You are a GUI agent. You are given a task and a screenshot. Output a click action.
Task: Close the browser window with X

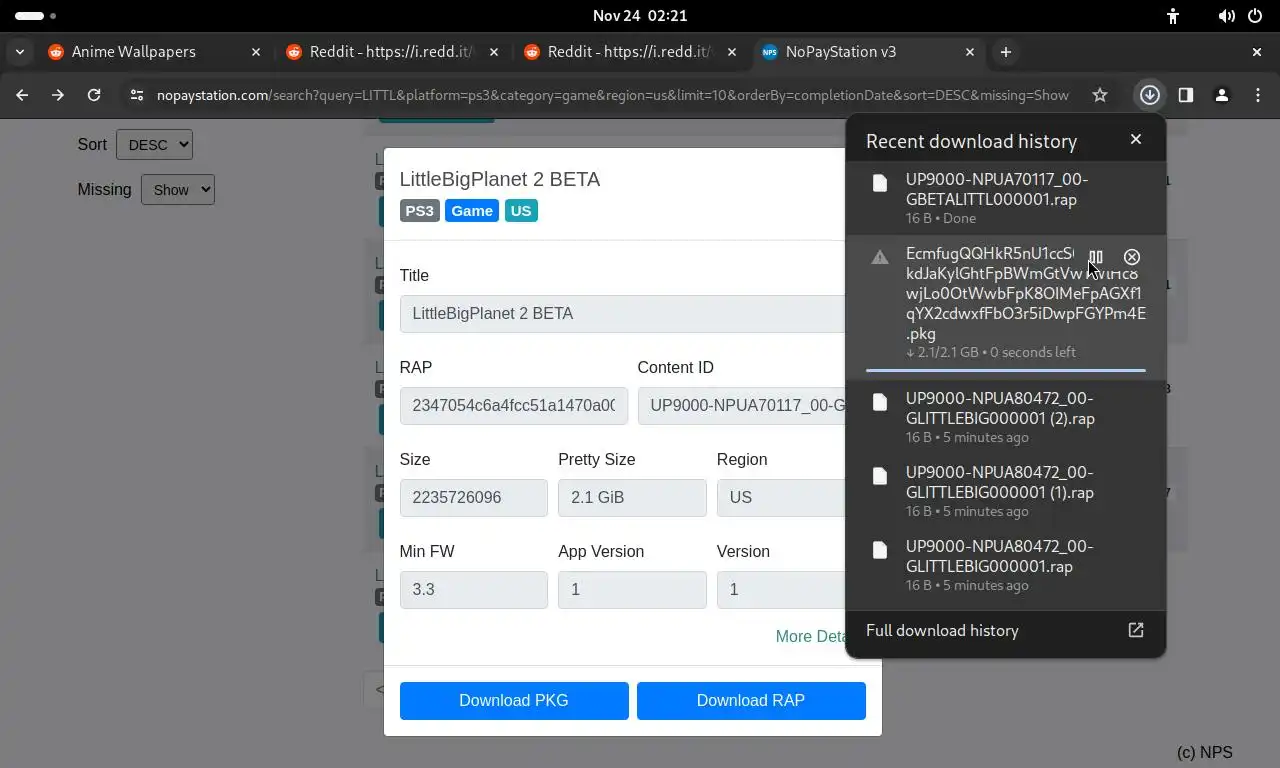[1257, 52]
